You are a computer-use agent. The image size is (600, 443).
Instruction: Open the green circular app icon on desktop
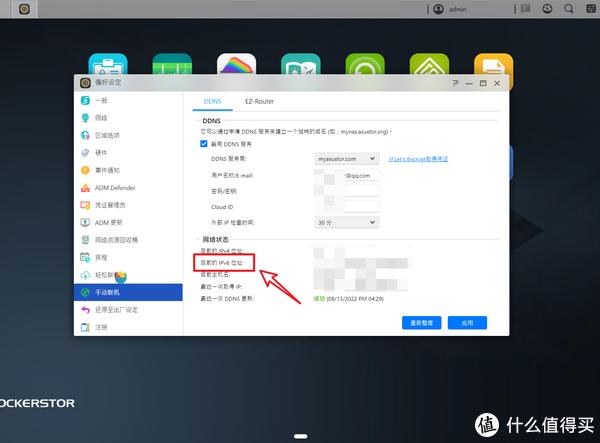click(x=365, y=64)
